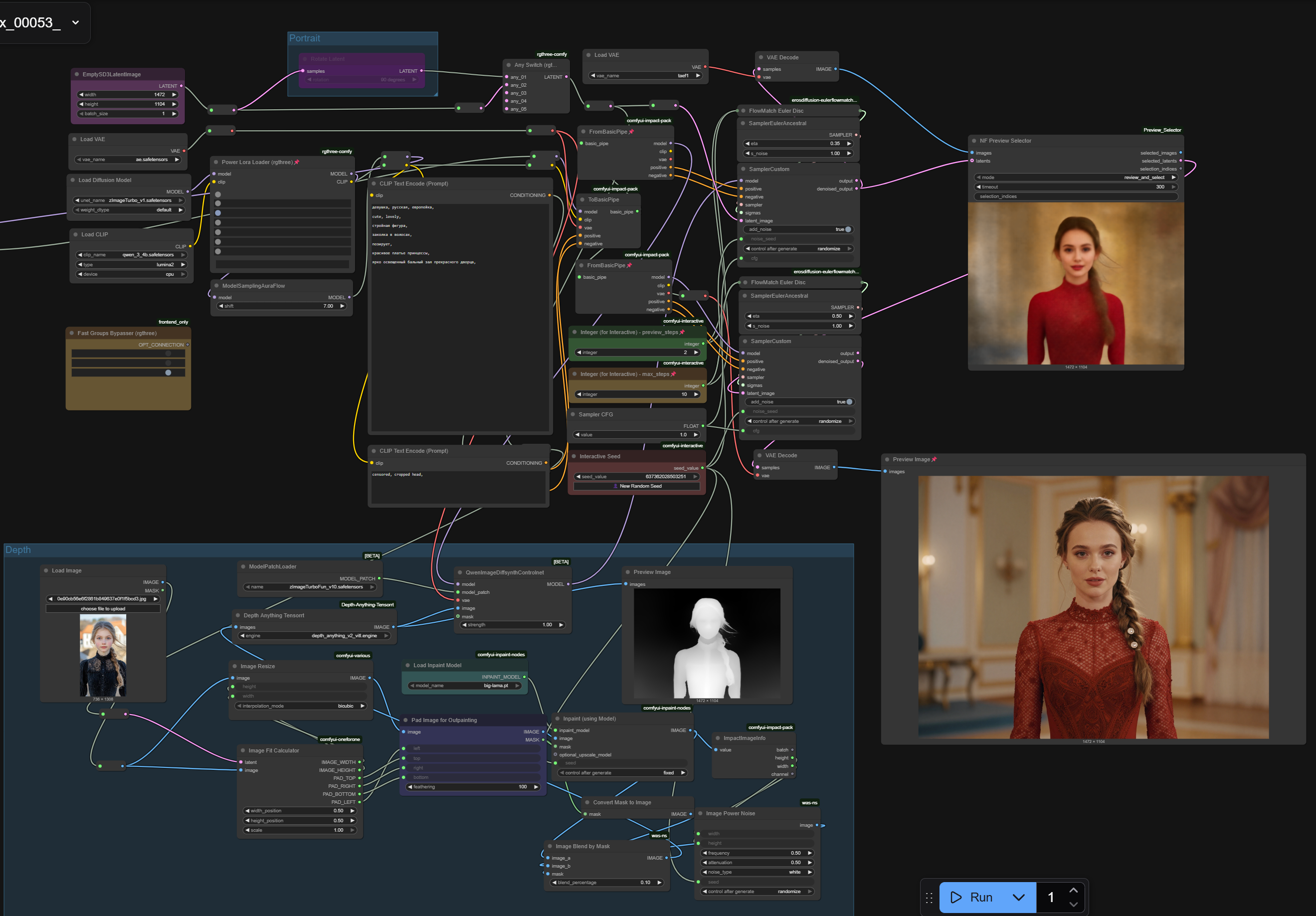The width and height of the screenshot is (1316, 916).
Task: Toggle add_noise in the upper SamplerCustom node
Action: tap(848, 229)
